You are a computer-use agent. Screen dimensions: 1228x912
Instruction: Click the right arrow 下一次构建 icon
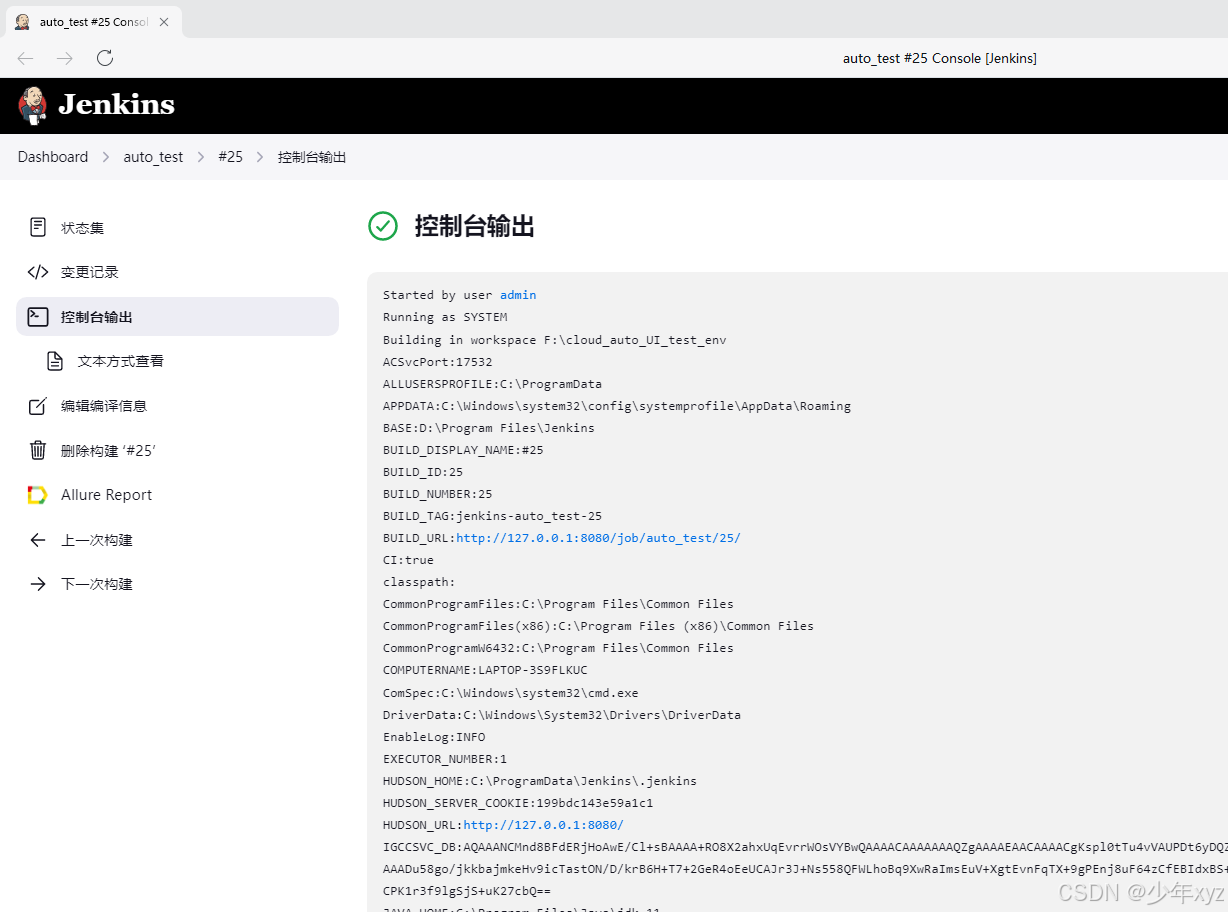(38, 584)
